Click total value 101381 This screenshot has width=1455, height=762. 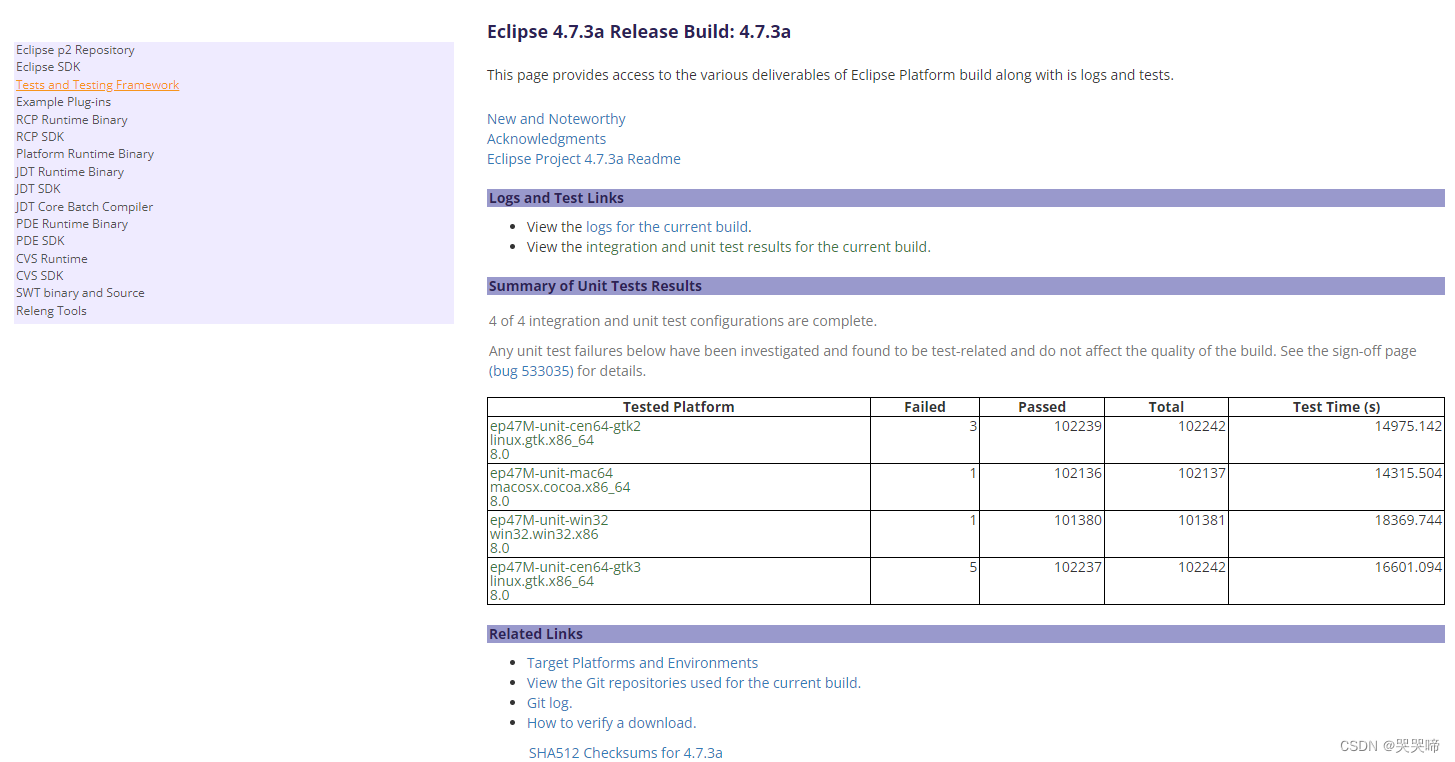(1202, 520)
